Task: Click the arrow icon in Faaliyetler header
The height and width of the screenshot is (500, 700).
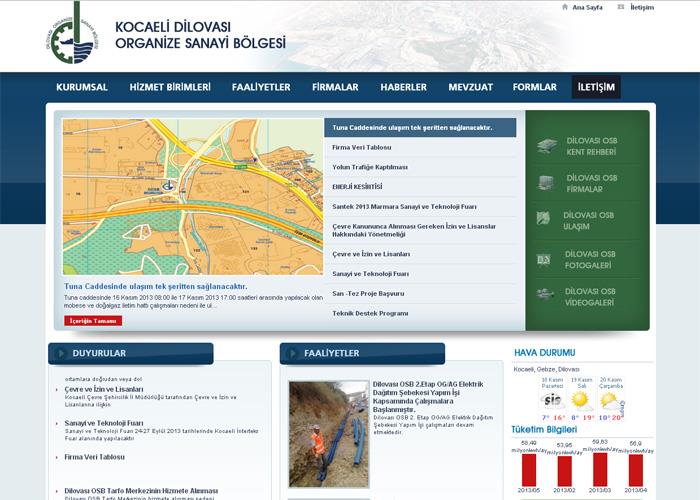Action: click(292, 353)
